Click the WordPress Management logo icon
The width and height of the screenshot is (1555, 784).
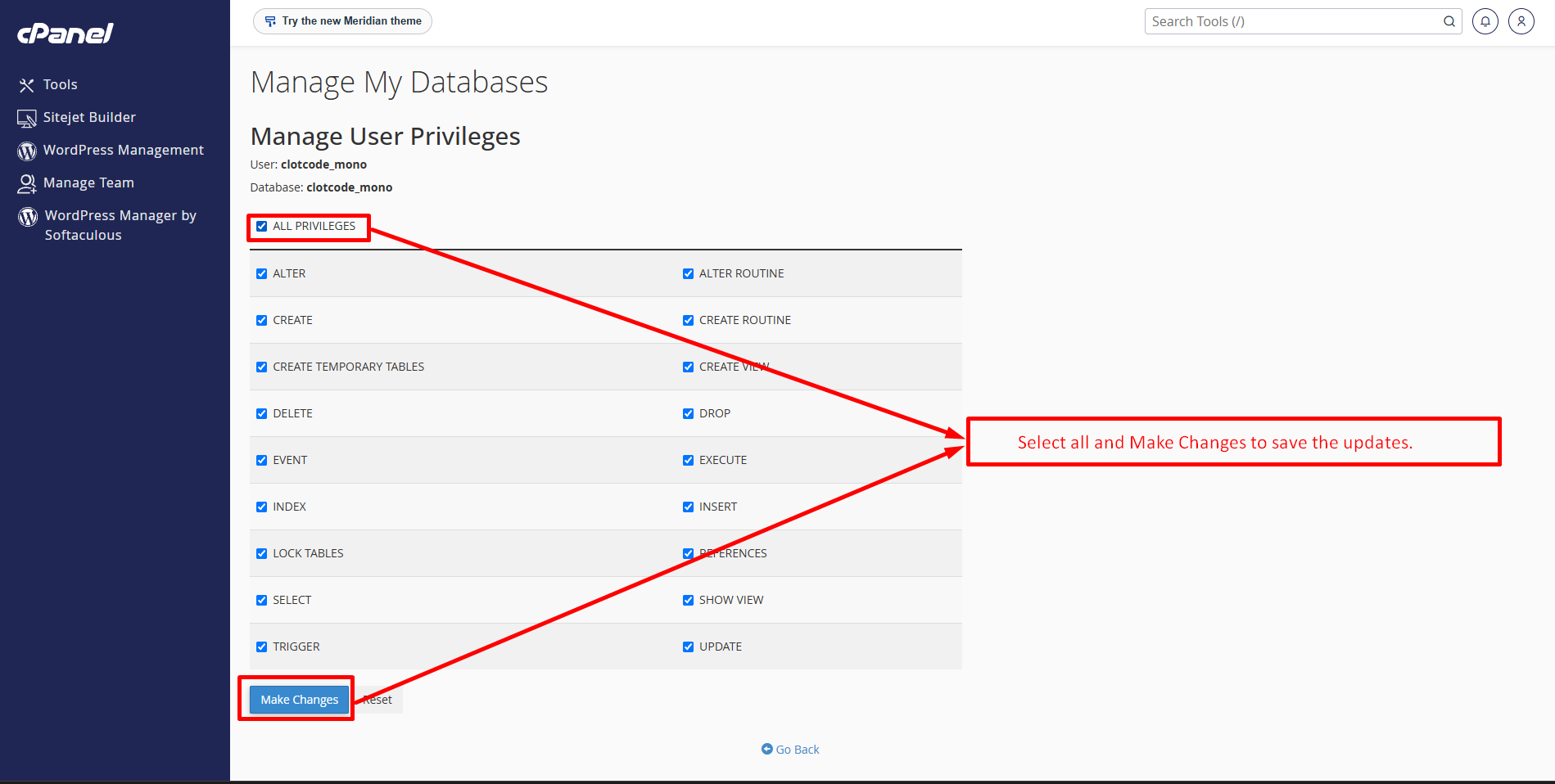click(x=27, y=151)
